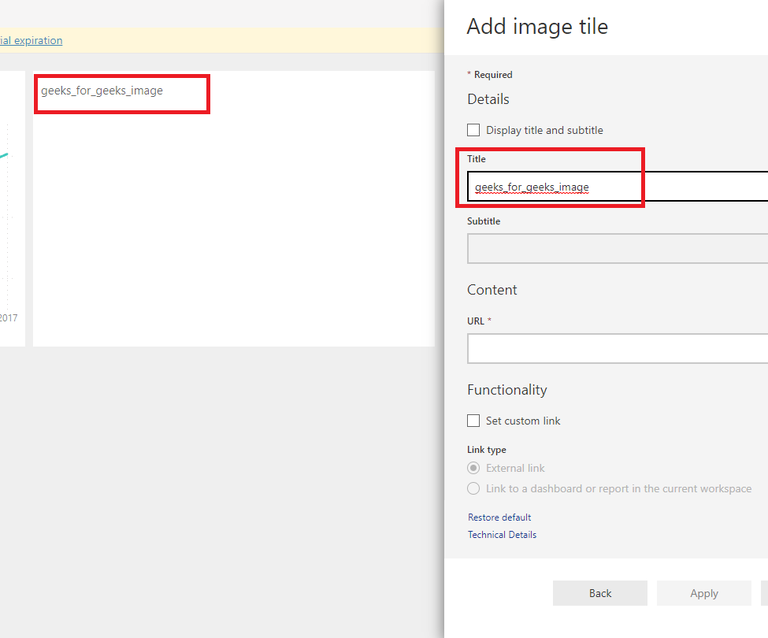
Task: Select the External link radio button
Action: tap(474, 468)
